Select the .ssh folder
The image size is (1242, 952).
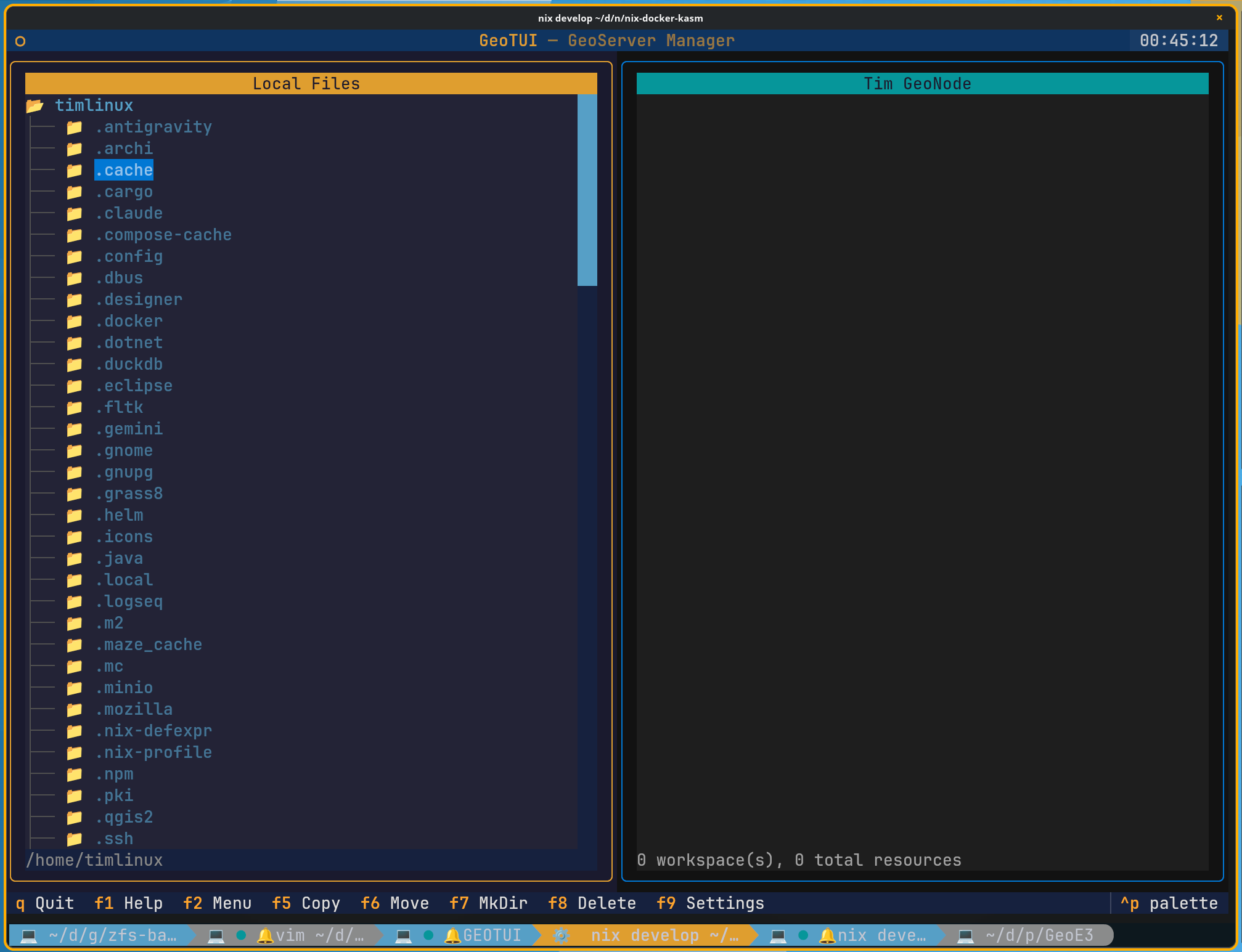click(x=114, y=839)
